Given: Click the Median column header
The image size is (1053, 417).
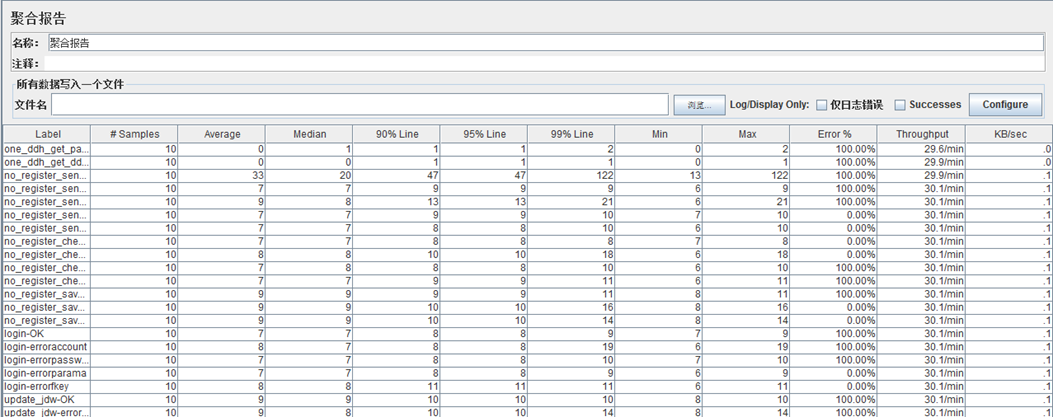Looking at the screenshot, I should pyautogui.click(x=309, y=134).
